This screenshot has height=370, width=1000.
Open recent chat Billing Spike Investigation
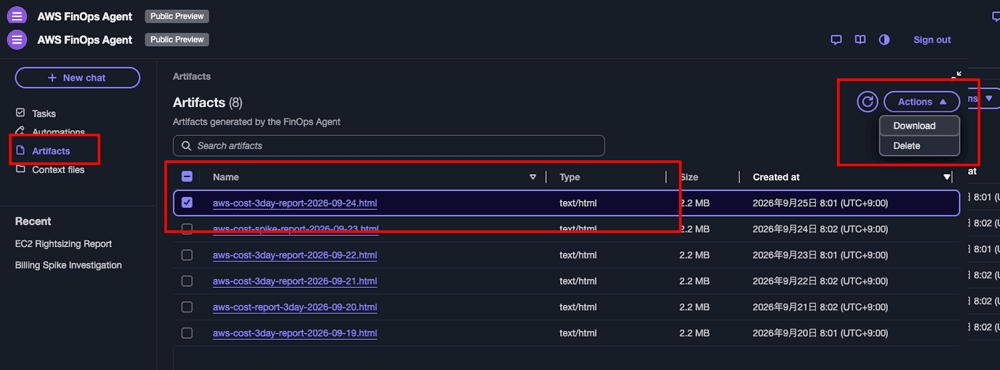click(x=68, y=265)
